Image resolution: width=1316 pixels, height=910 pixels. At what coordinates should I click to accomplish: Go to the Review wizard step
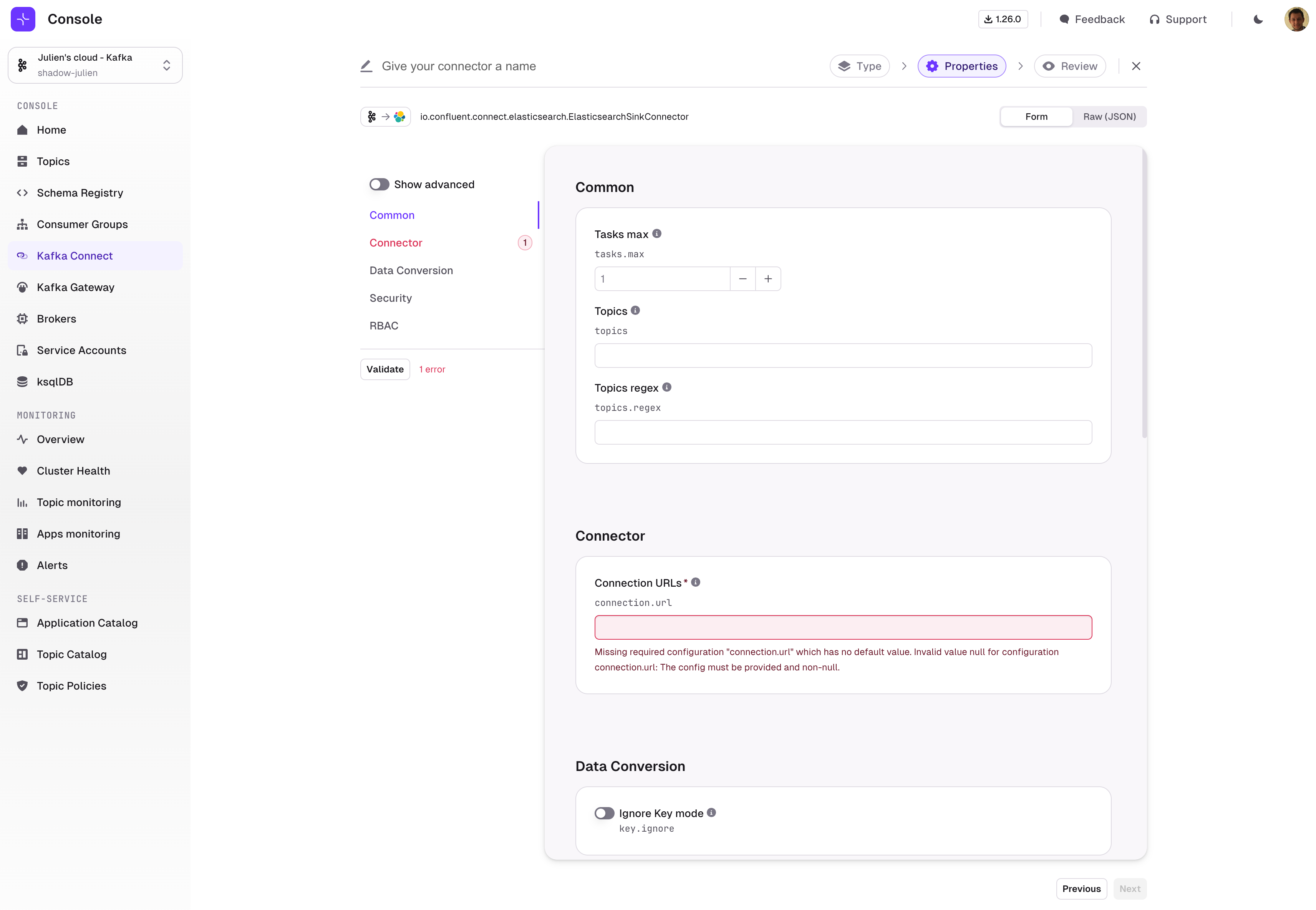1069,66
